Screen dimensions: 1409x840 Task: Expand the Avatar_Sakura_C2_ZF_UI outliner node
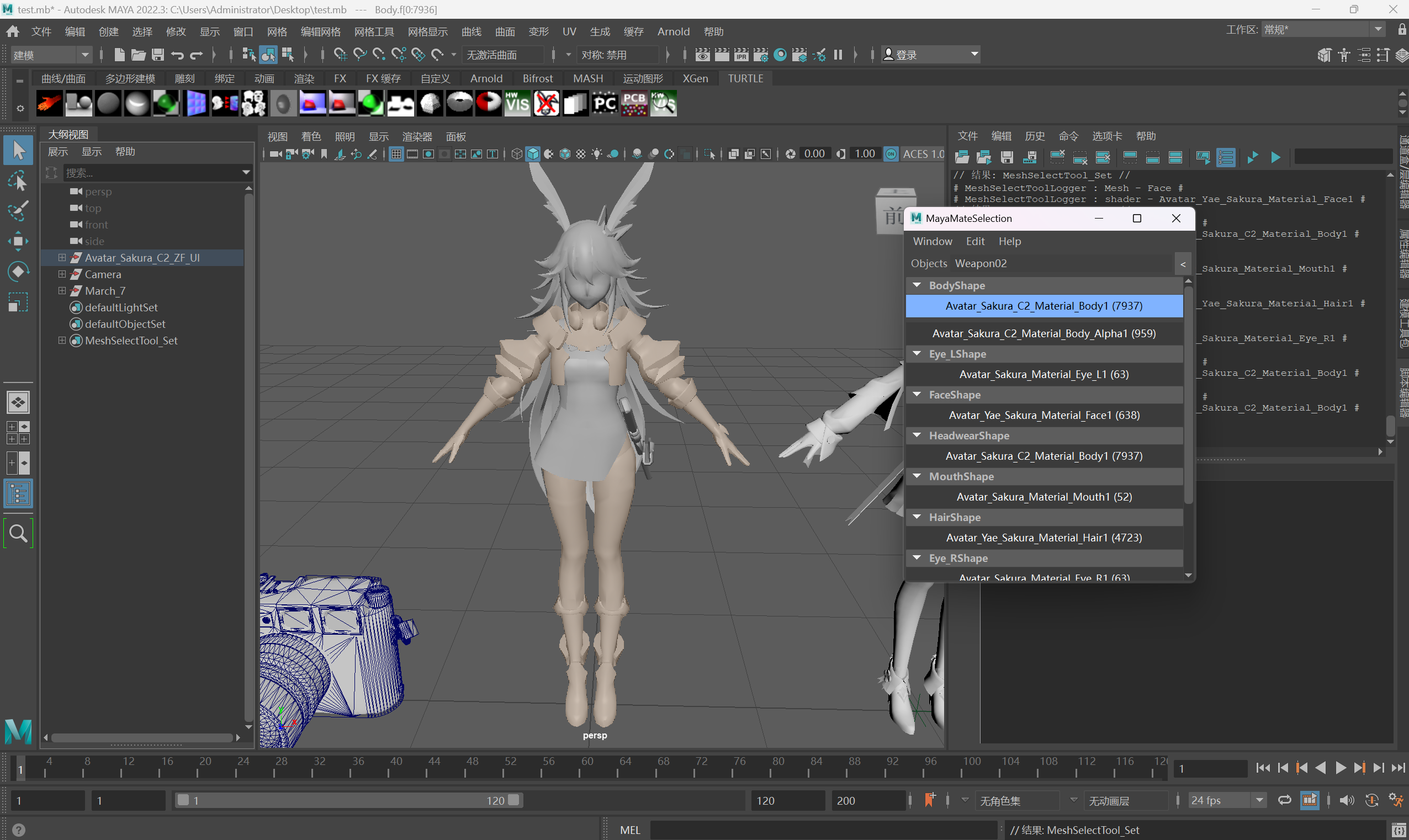pos(62,258)
